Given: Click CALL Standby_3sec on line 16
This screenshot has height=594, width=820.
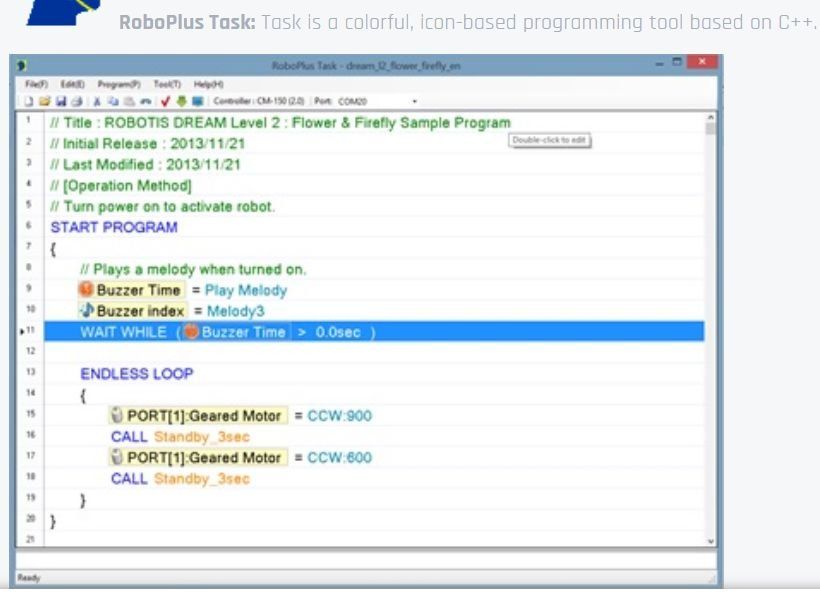Looking at the screenshot, I should pos(180,437).
